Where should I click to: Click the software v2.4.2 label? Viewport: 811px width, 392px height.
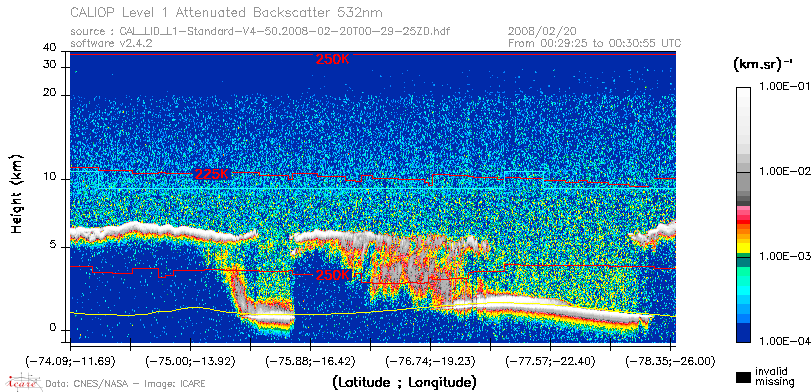111,43
